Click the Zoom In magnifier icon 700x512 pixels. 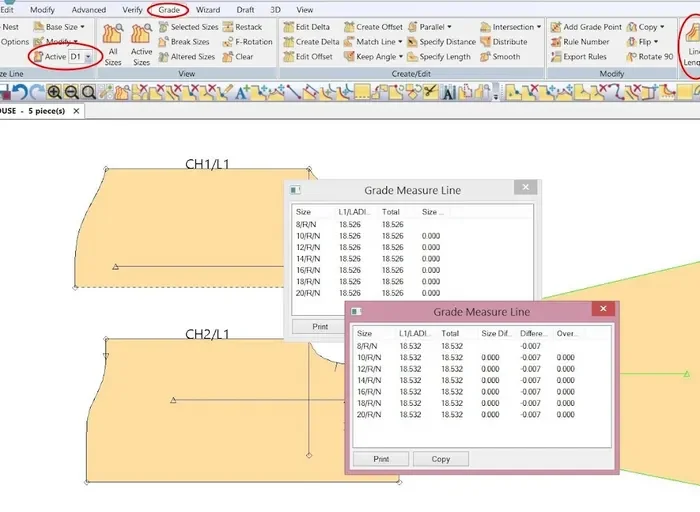(x=54, y=92)
